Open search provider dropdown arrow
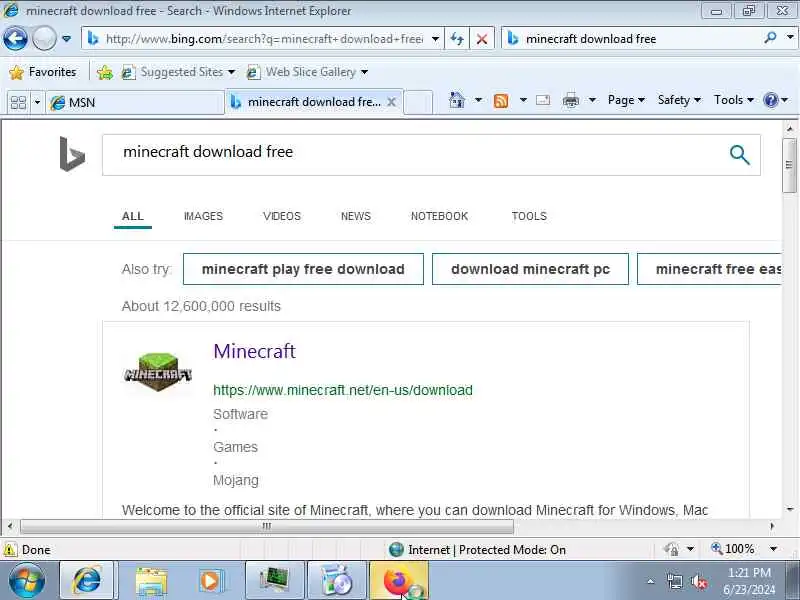Viewport: 800px width, 600px height. (x=790, y=38)
